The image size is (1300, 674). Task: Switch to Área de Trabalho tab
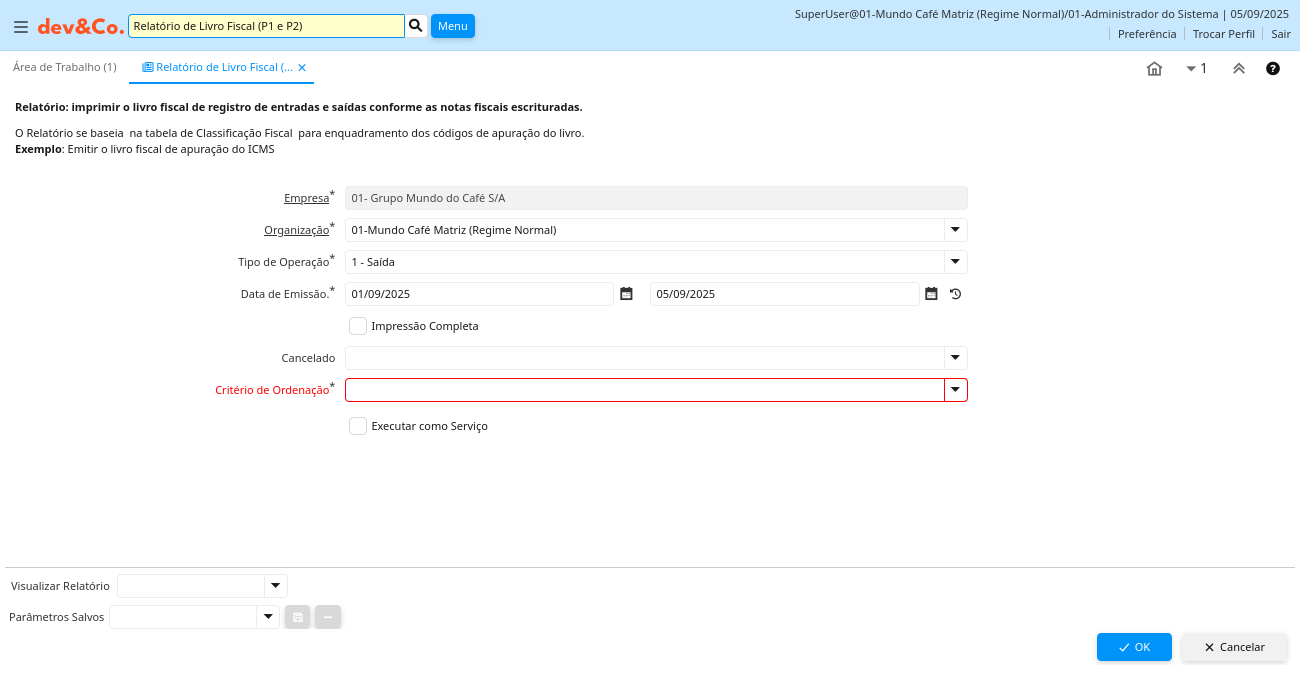click(64, 67)
